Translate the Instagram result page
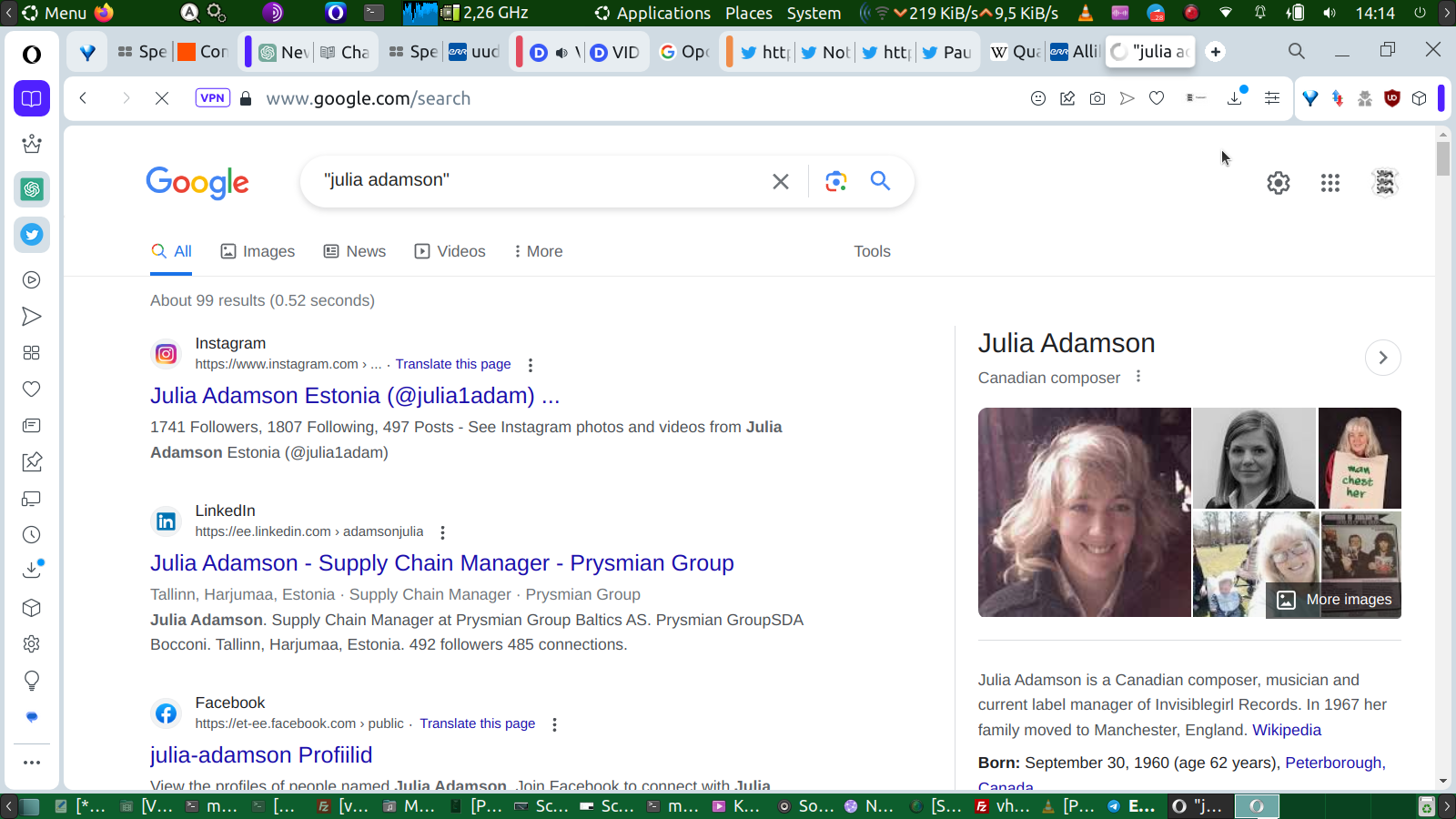 pos(453,364)
